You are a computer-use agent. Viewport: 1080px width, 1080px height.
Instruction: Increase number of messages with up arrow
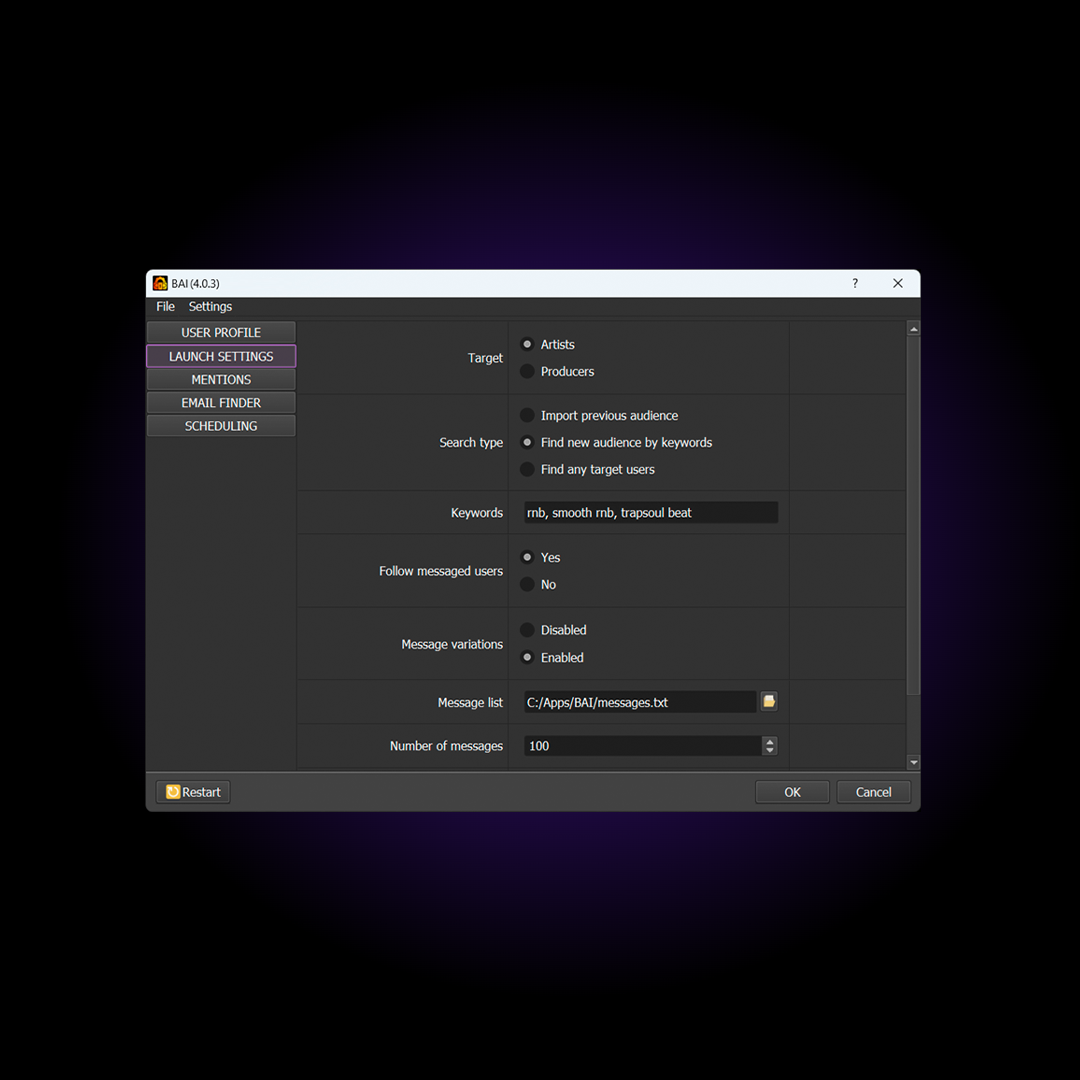pyautogui.click(x=770, y=741)
